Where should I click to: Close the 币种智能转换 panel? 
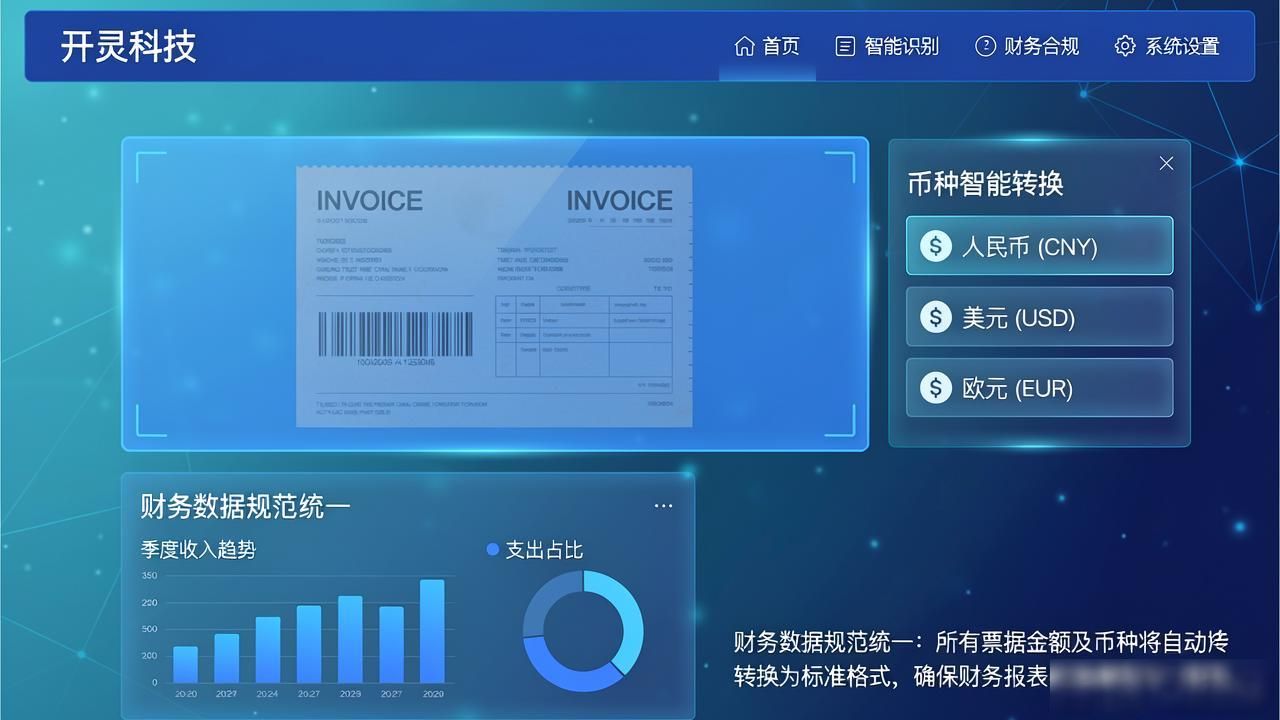[x=1166, y=163]
